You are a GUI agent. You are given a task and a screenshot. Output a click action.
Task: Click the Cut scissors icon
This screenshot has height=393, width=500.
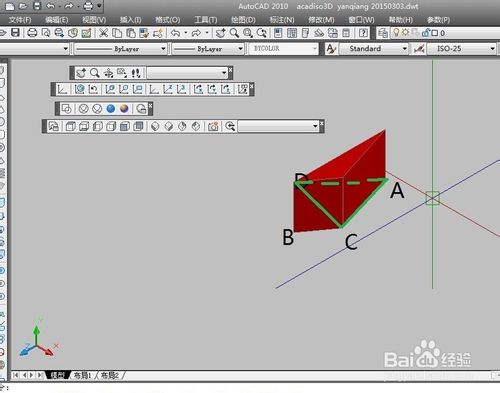104,33
